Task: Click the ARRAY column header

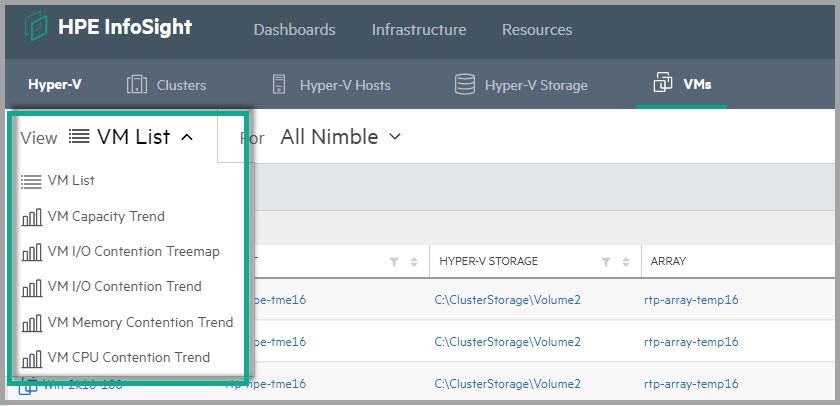Action: (668, 261)
